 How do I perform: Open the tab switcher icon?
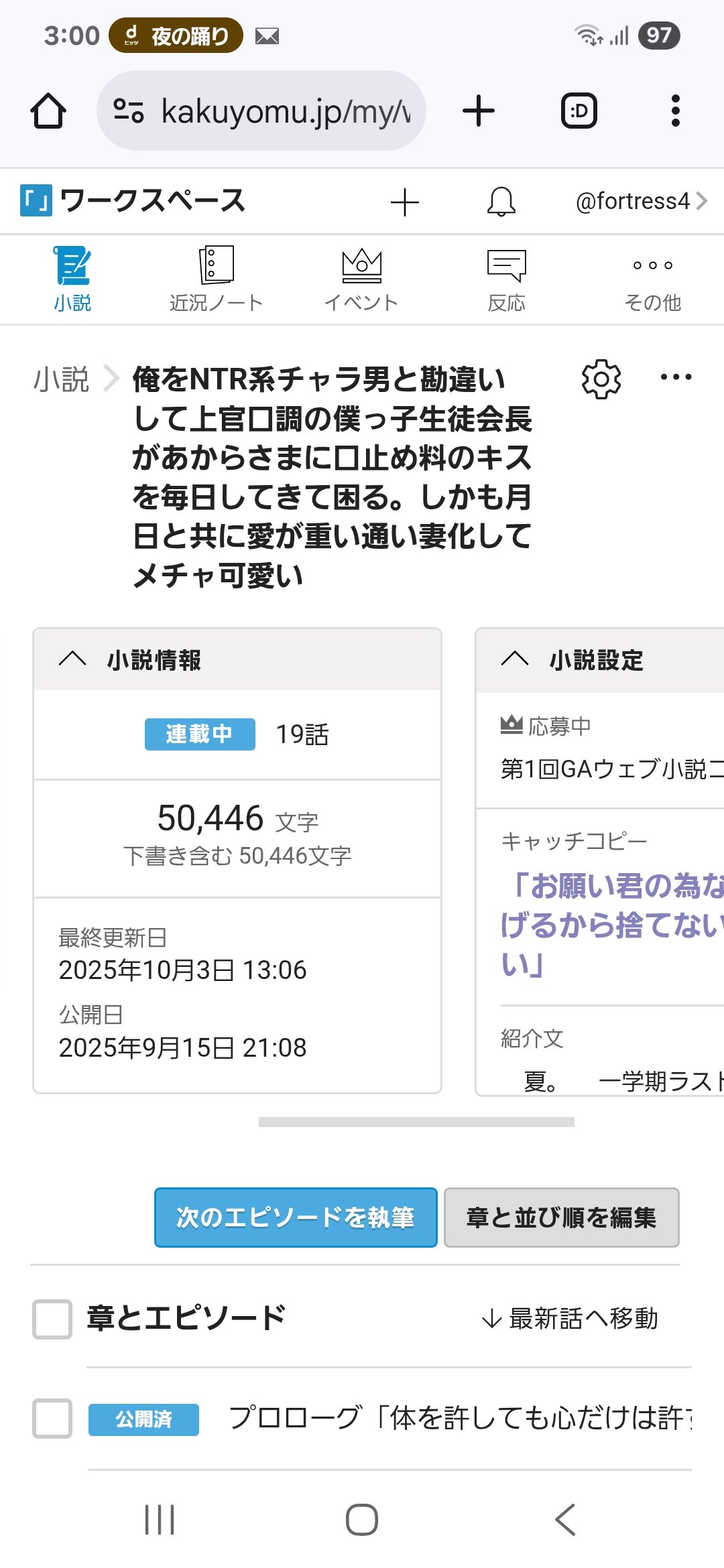[579, 111]
